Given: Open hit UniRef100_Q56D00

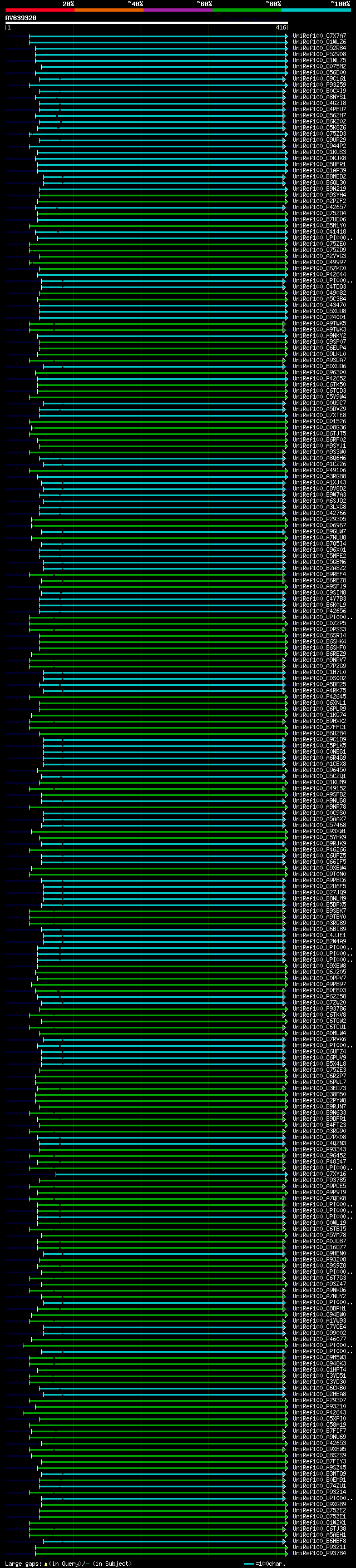Looking at the screenshot, I should tap(319, 72).
